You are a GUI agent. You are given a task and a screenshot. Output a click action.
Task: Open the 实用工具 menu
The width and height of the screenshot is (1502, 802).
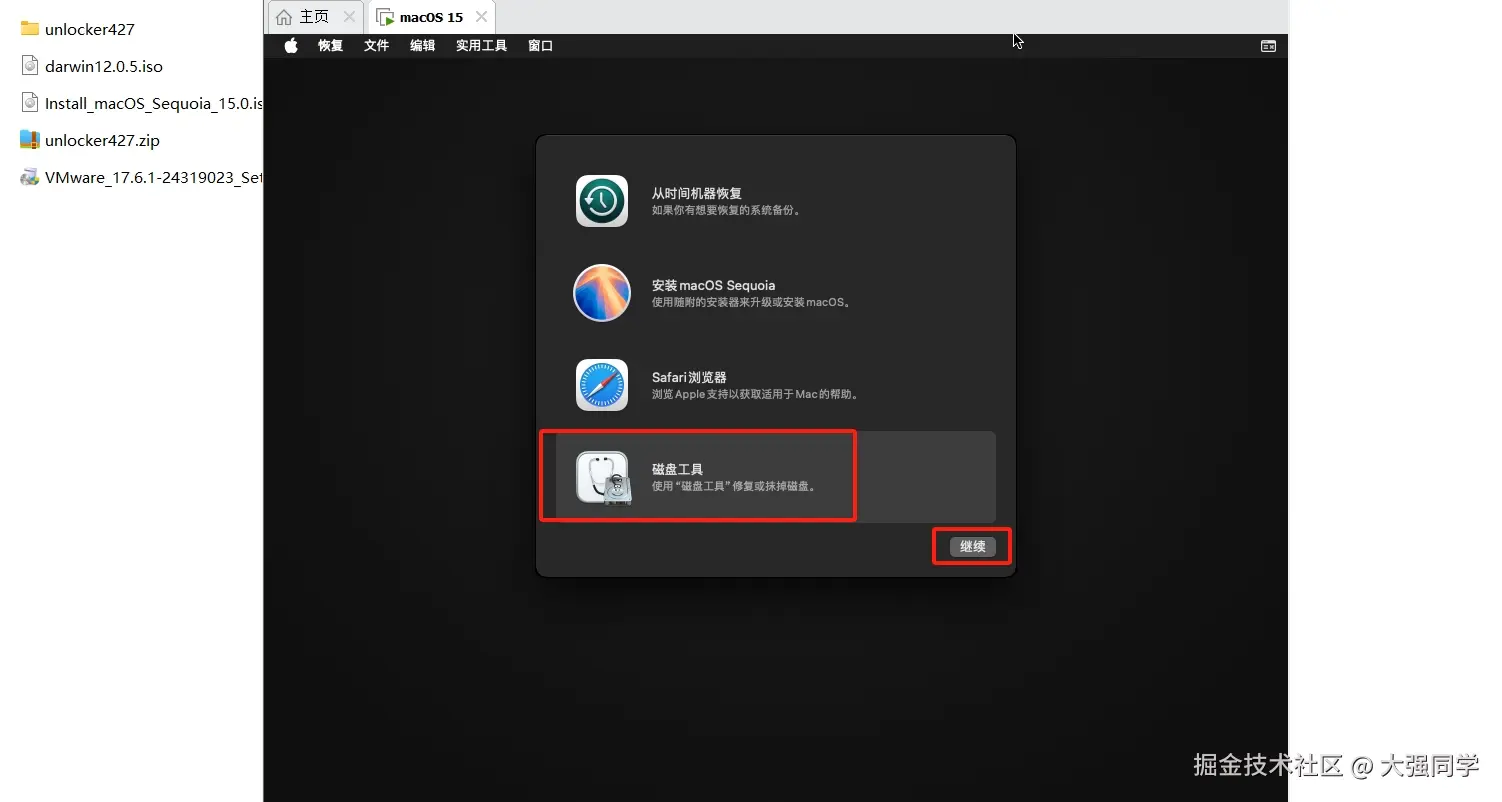[482, 46]
